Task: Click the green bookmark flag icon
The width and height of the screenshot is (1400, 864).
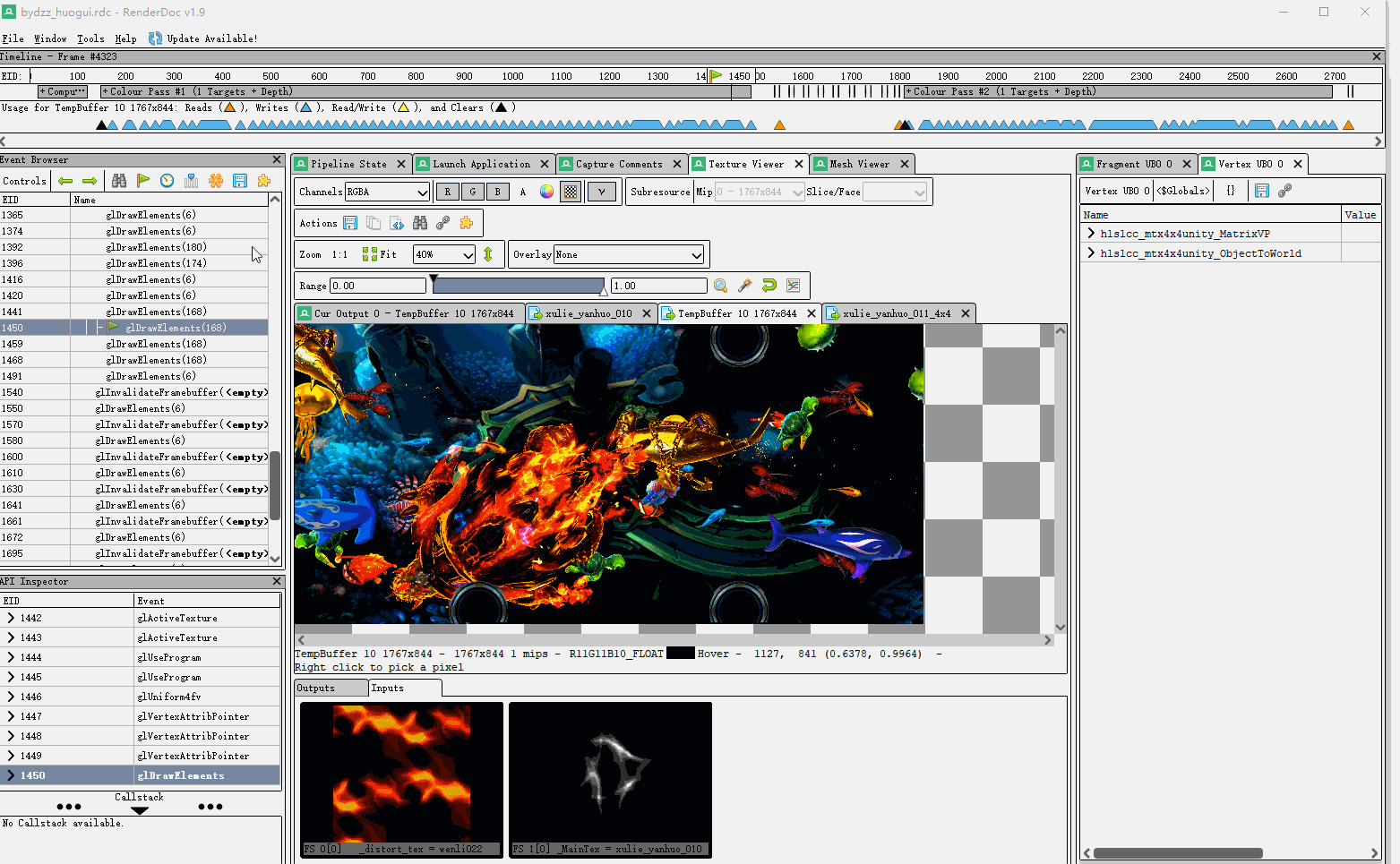Action: pos(143,181)
